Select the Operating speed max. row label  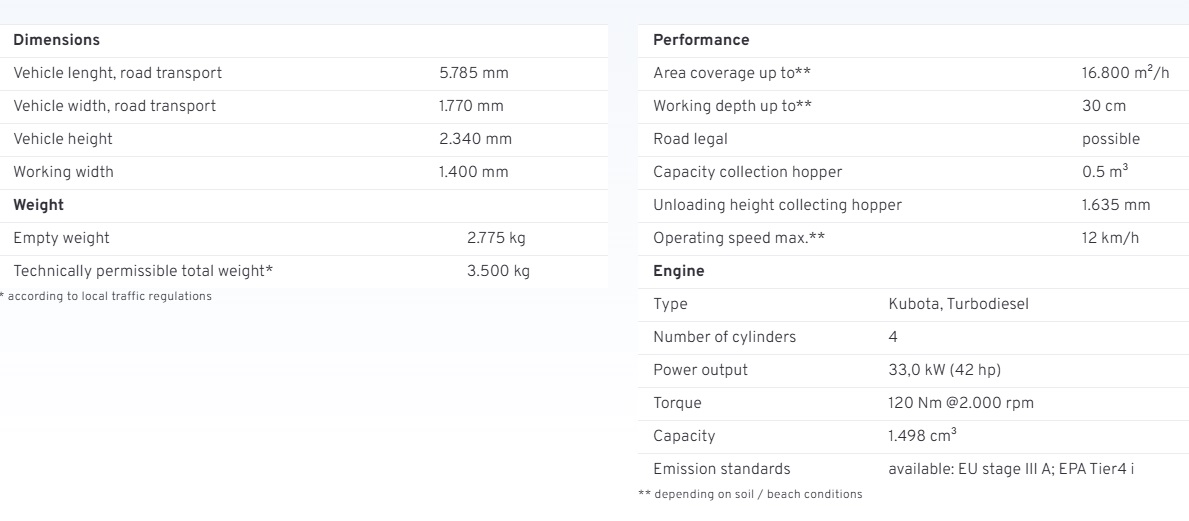click(739, 238)
